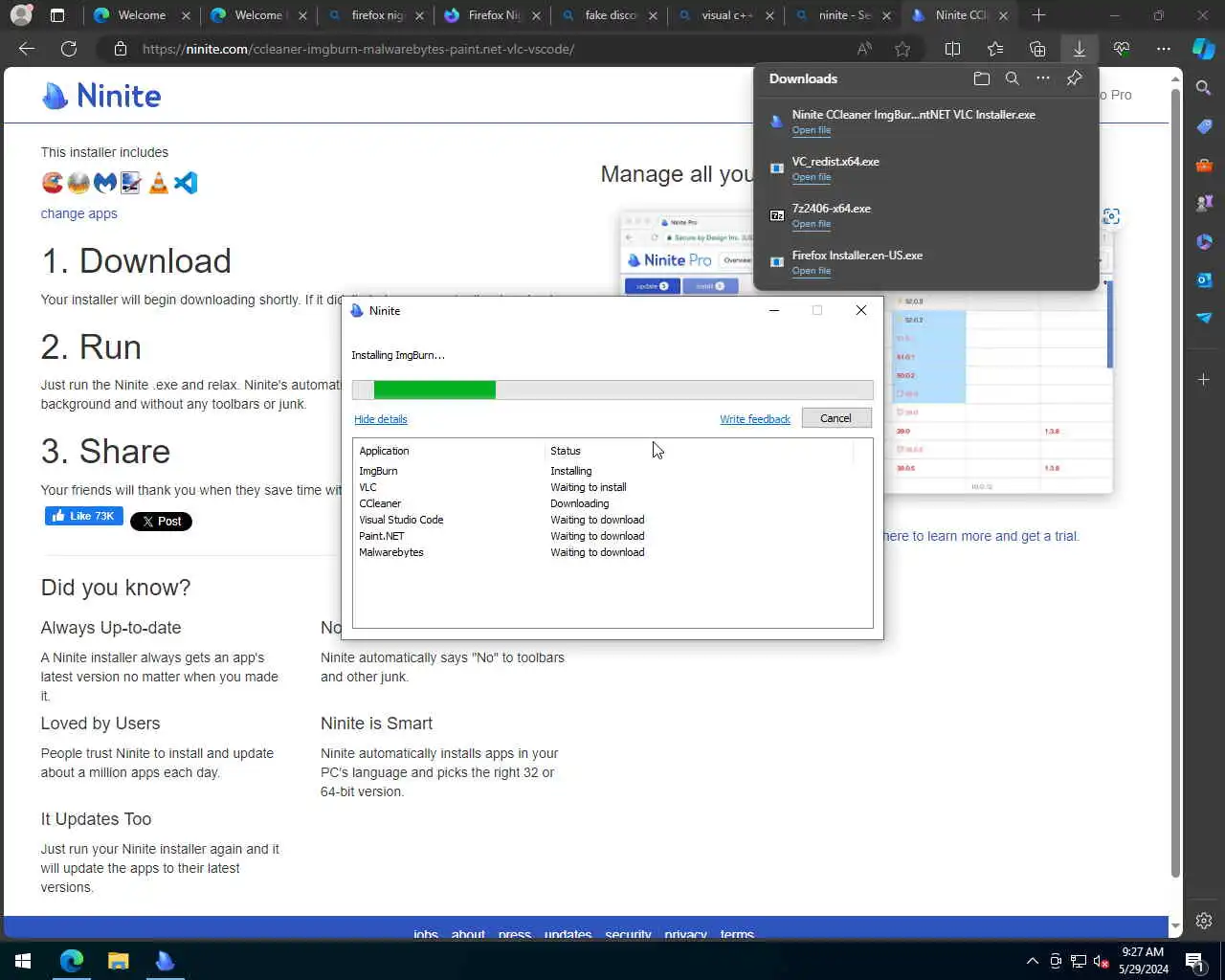Add this page to favorites star

tap(902, 49)
